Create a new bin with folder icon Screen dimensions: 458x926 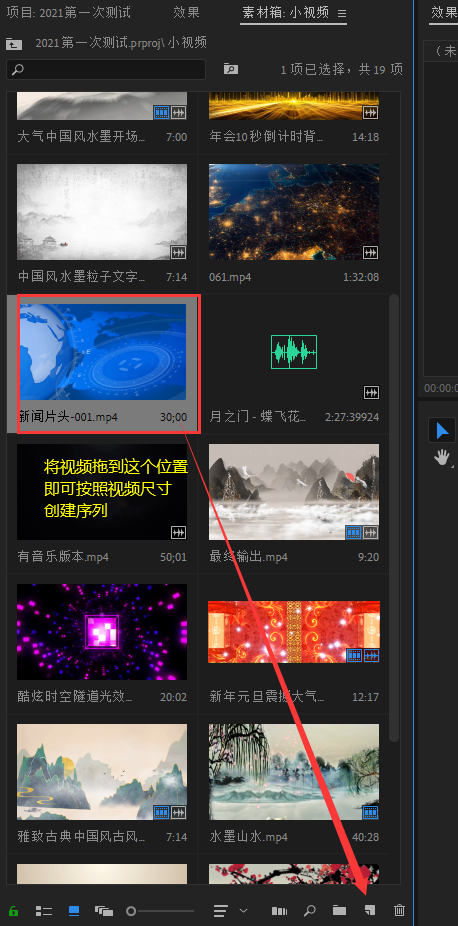coord(339,911)
